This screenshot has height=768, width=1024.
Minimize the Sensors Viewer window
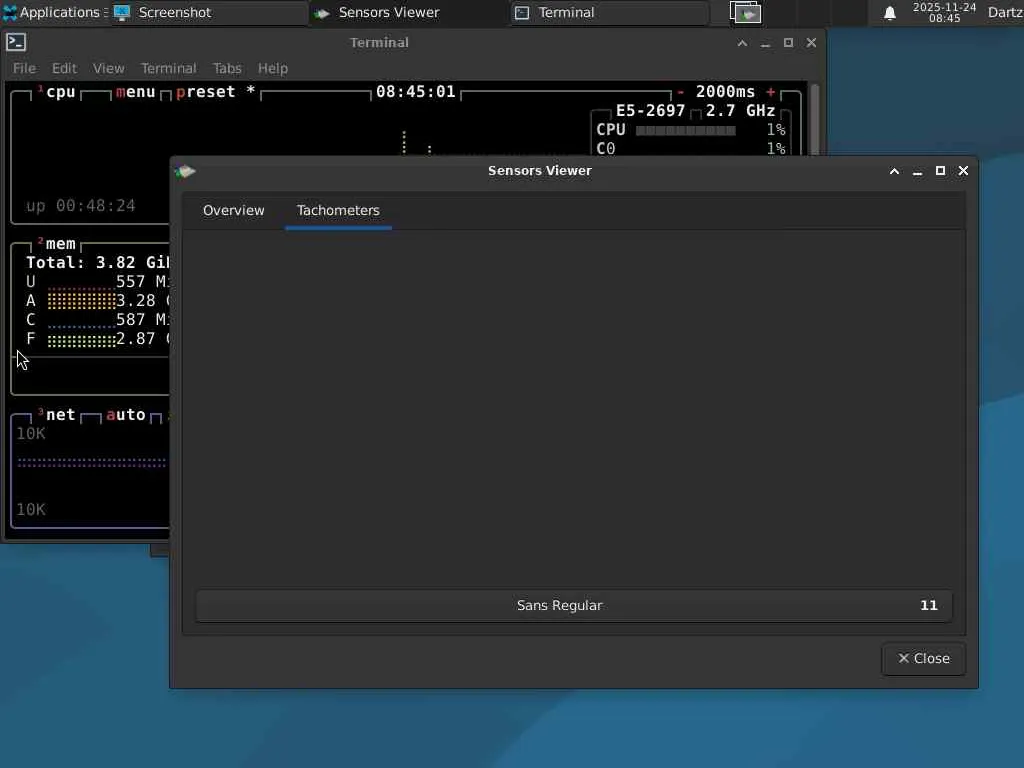point(918,171)
